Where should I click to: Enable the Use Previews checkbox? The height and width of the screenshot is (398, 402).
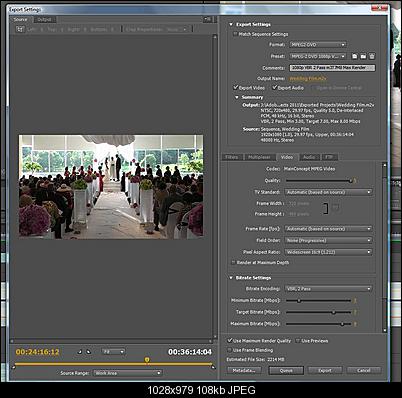(298, 341)
